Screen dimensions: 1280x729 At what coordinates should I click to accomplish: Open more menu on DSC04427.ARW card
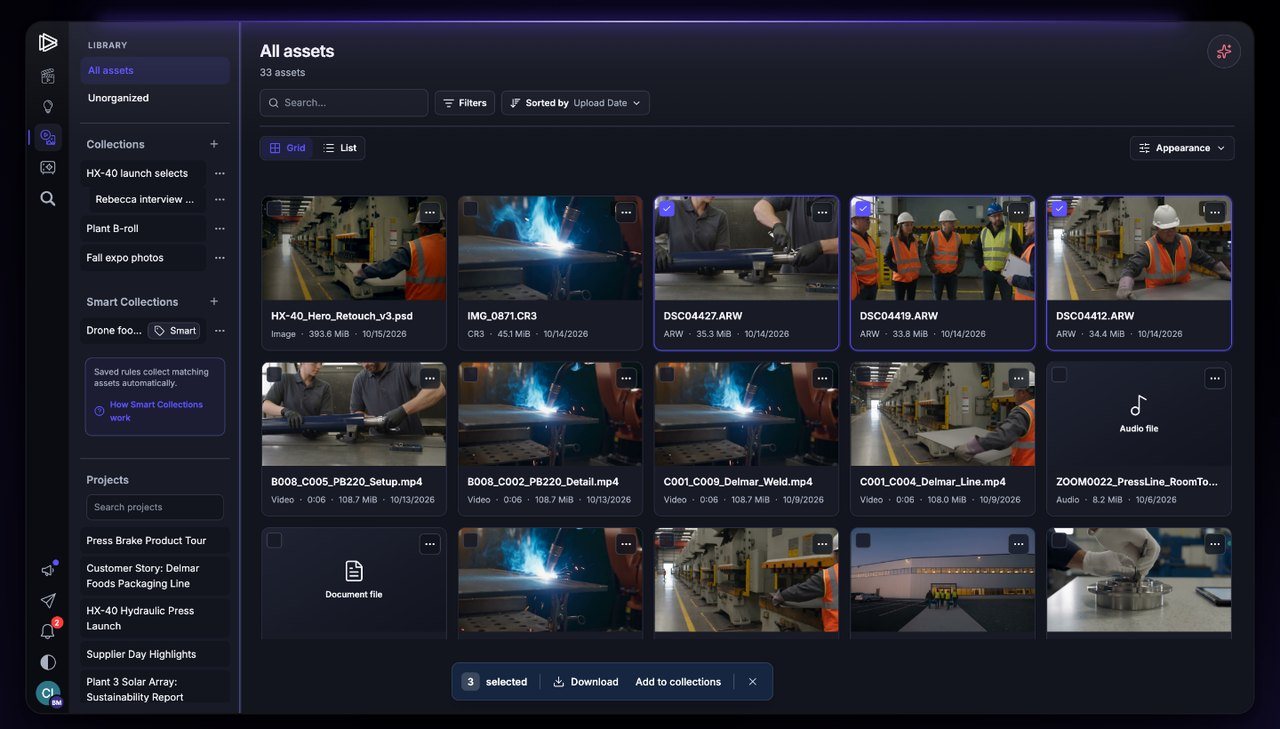pyautogui.click(x=822, y=212)
